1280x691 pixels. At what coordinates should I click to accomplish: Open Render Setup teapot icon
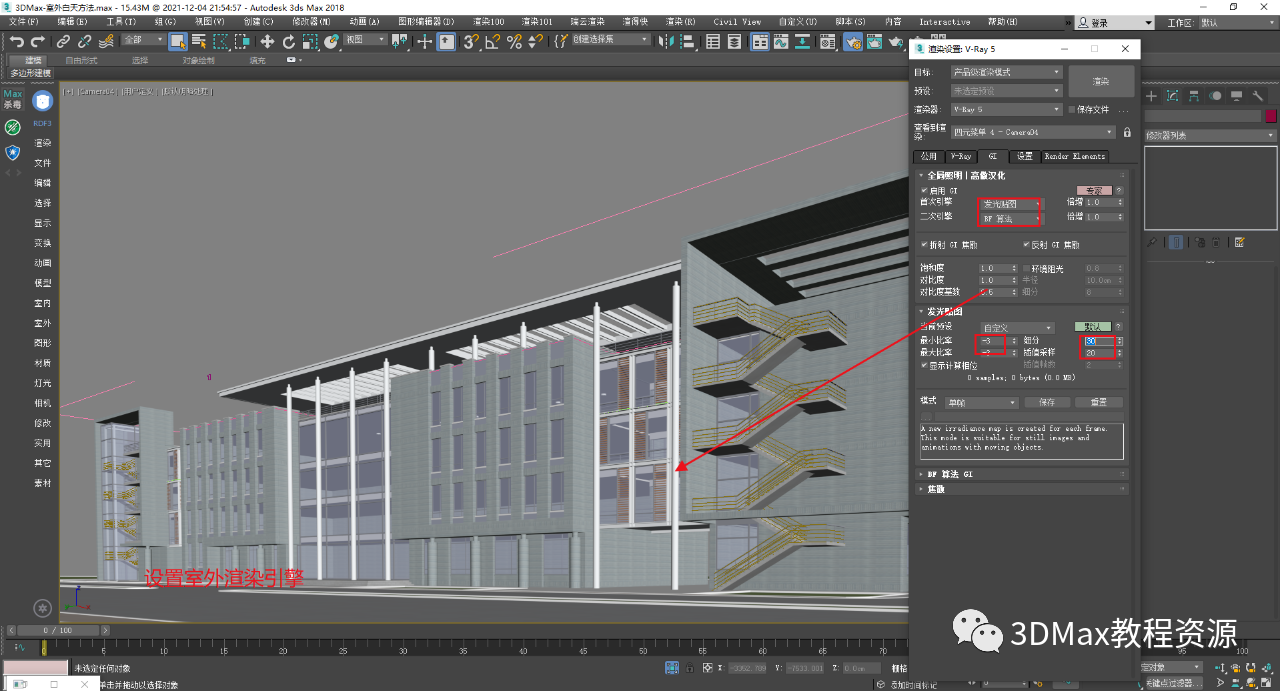852,41
